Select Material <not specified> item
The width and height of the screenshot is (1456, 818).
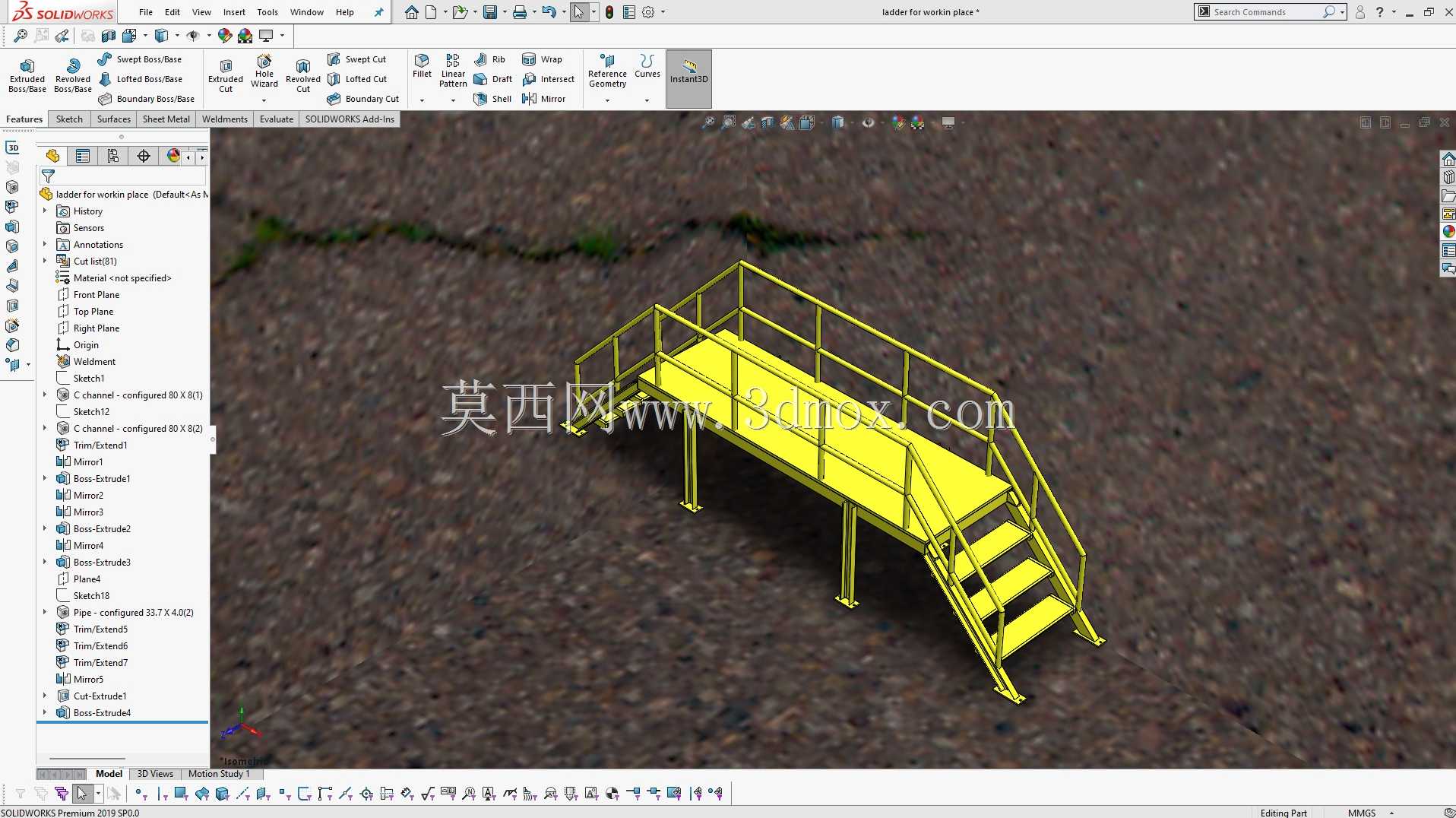122,278
